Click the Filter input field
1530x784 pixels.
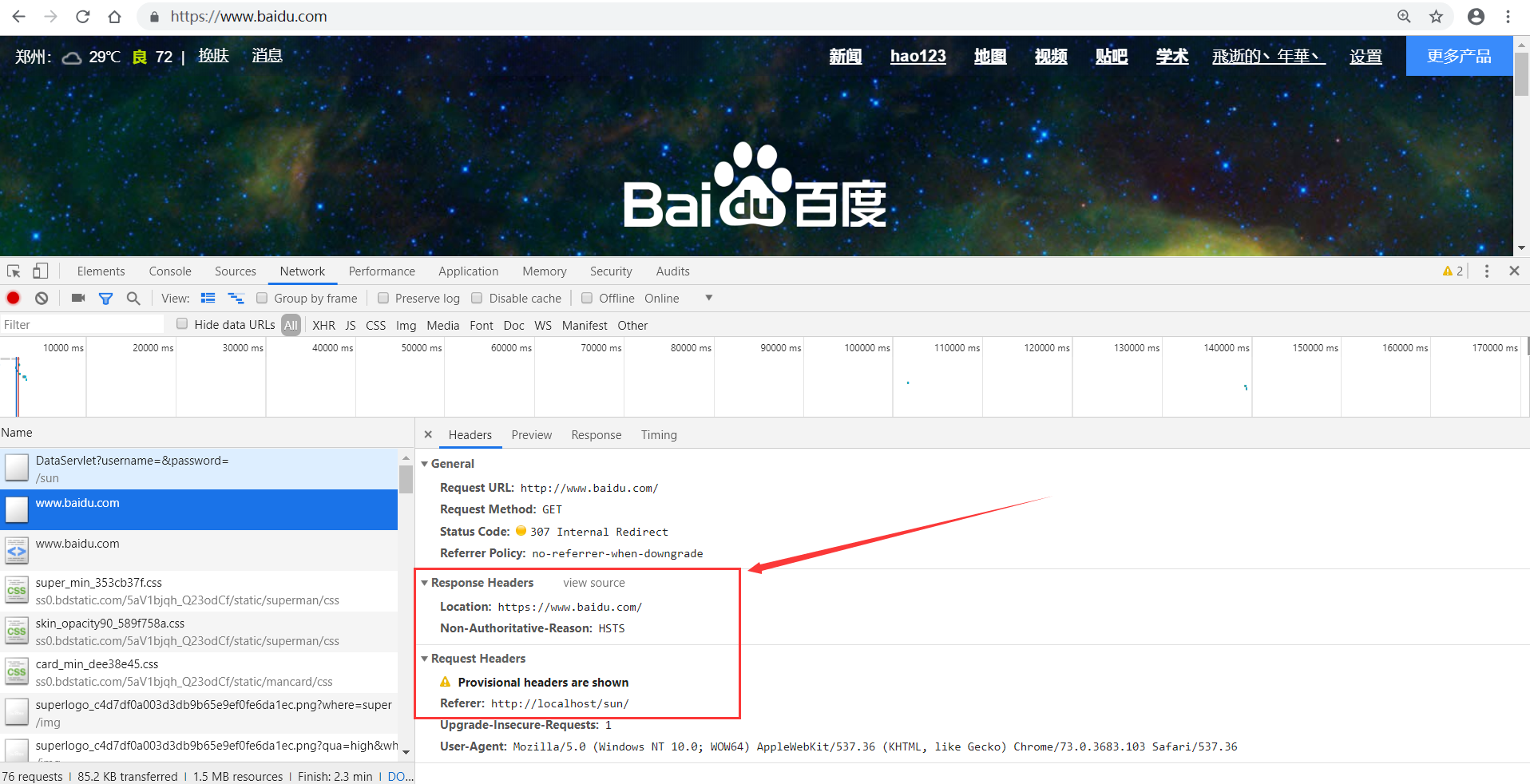(x=82, y=324)
